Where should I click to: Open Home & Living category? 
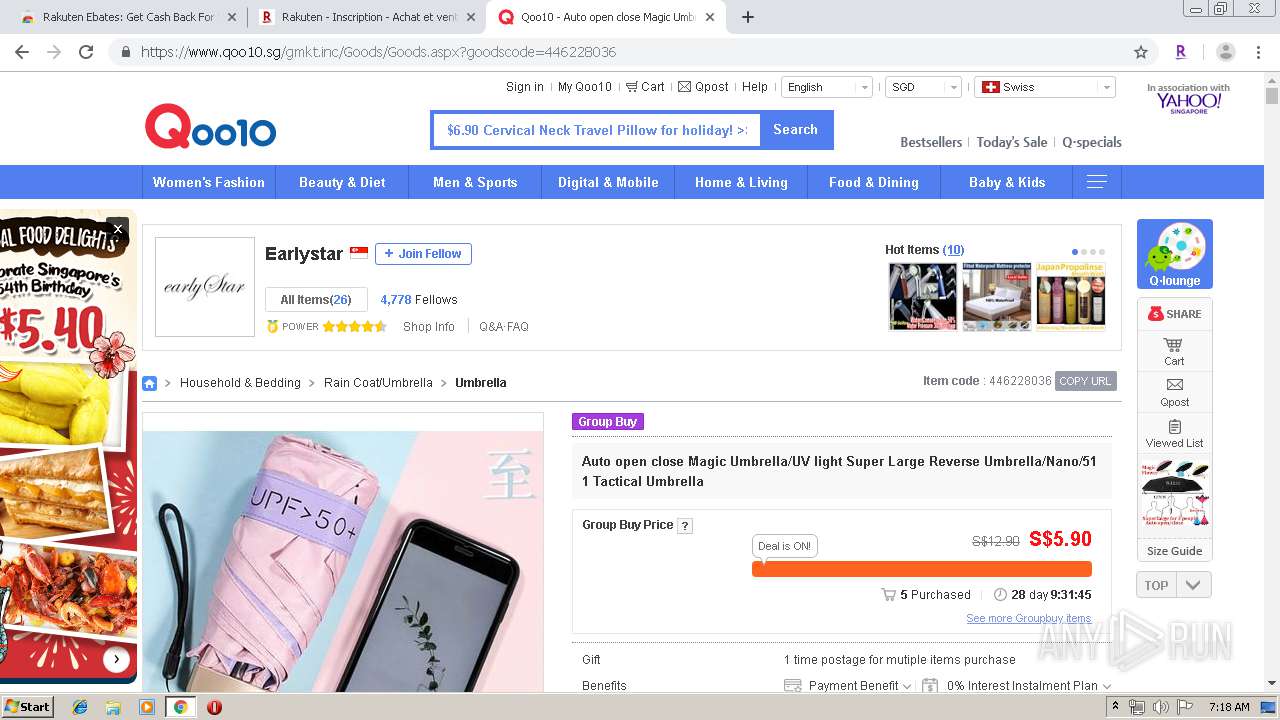(x=741, y=182)
